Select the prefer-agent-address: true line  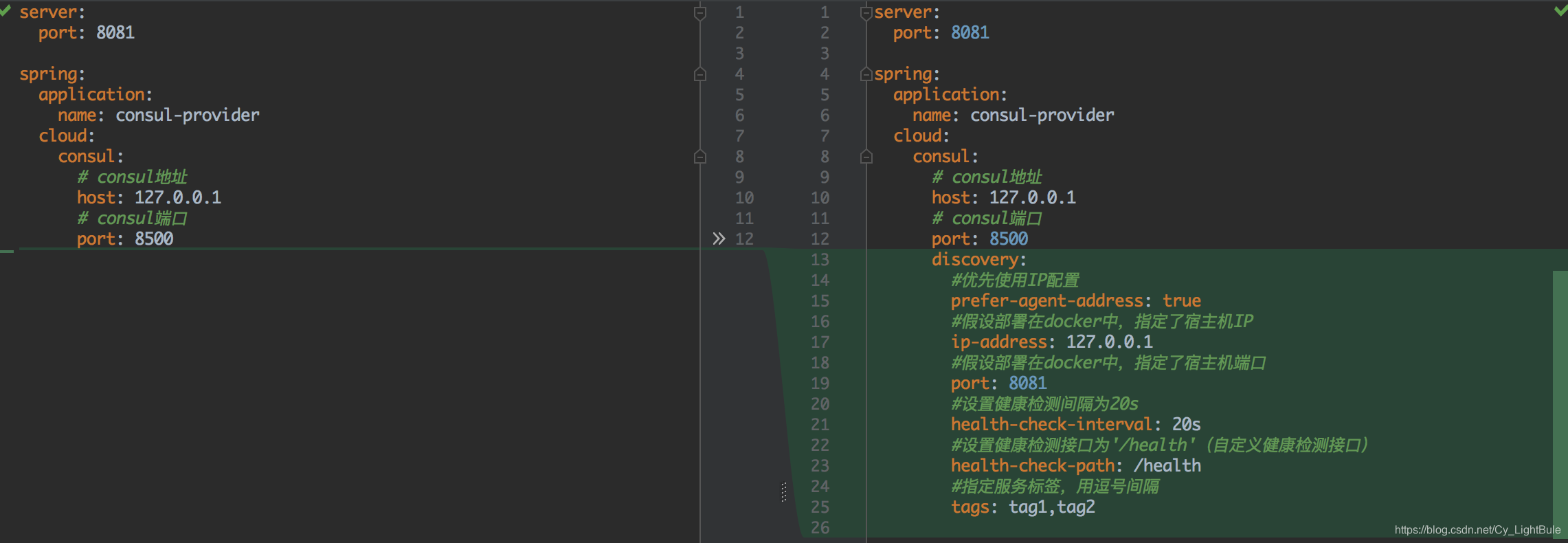click(1076, 300)
